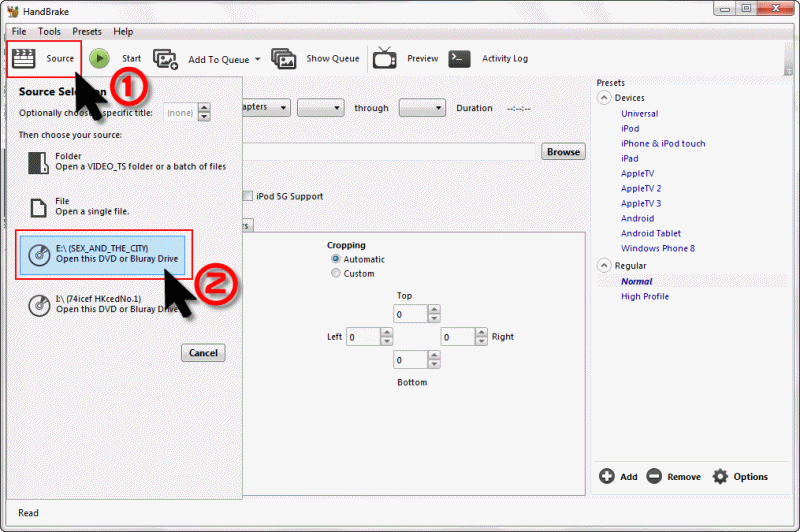Click the Source clapperboard icon
800x532 pixels.
pos(25,58)
